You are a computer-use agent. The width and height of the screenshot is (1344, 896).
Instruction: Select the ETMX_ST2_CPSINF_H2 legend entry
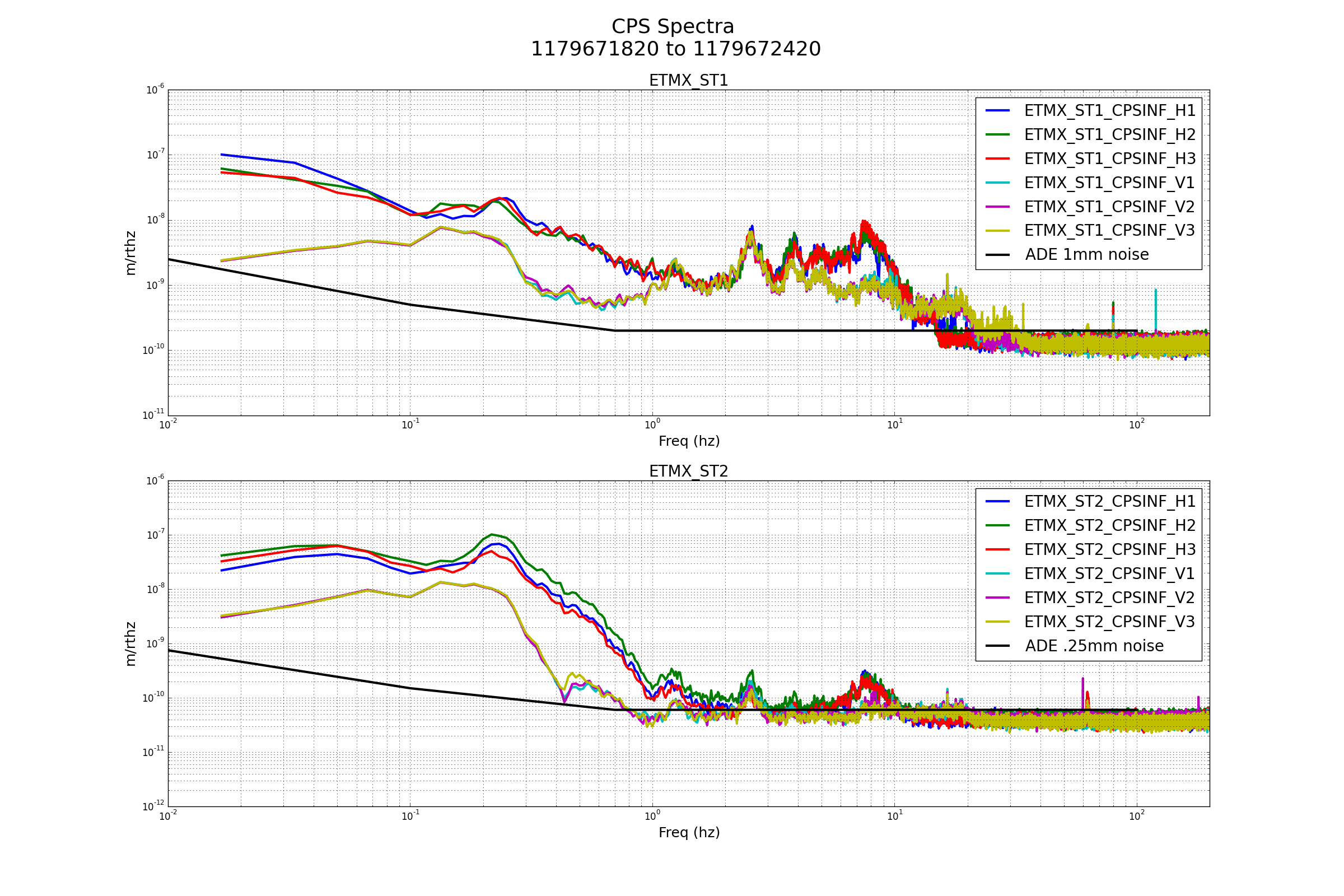(x=1109, y=526)
